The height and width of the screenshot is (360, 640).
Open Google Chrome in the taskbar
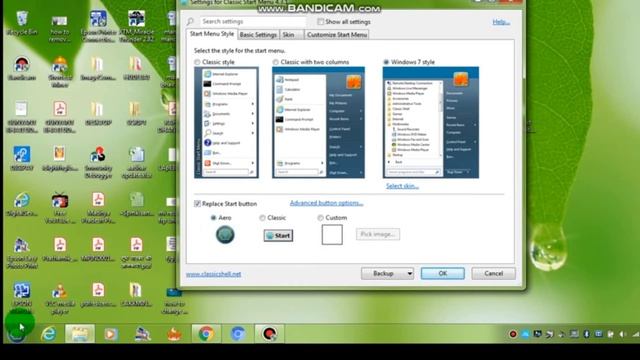206,333
